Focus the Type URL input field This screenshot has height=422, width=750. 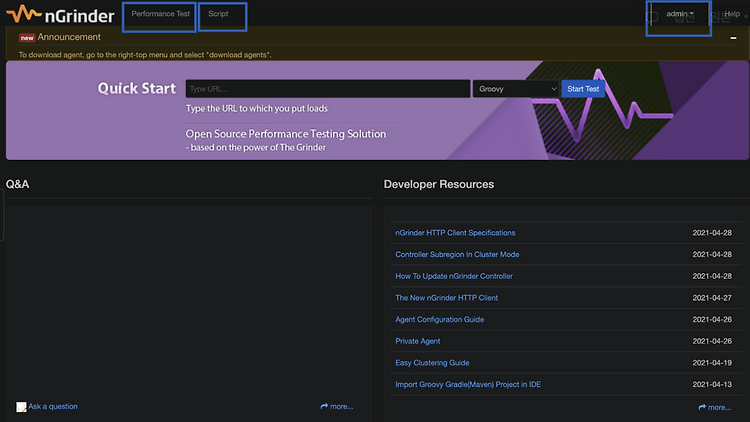(328, 89)
